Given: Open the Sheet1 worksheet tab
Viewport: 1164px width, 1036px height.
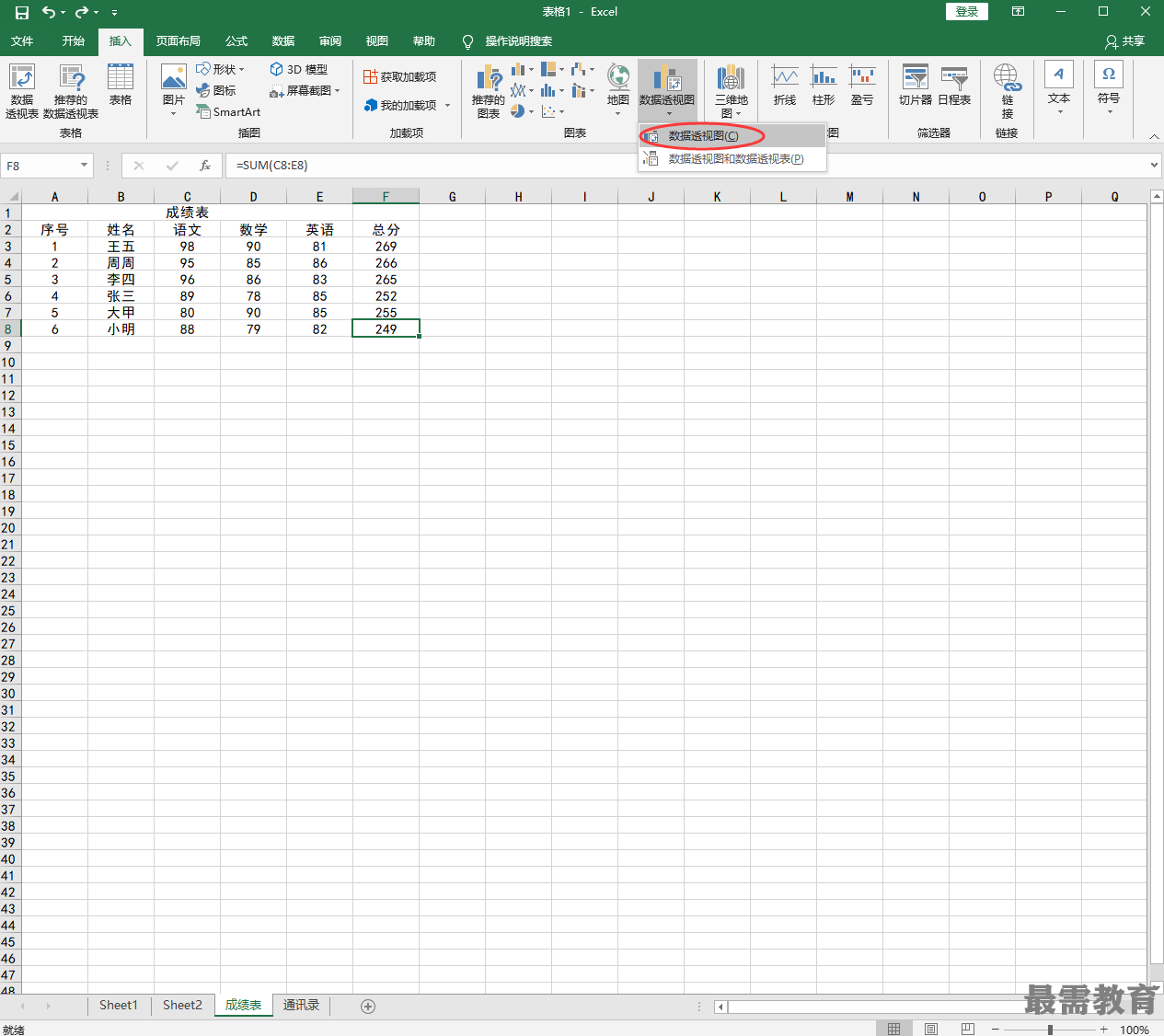Looking at the screenshot, I should [119, 1006].
